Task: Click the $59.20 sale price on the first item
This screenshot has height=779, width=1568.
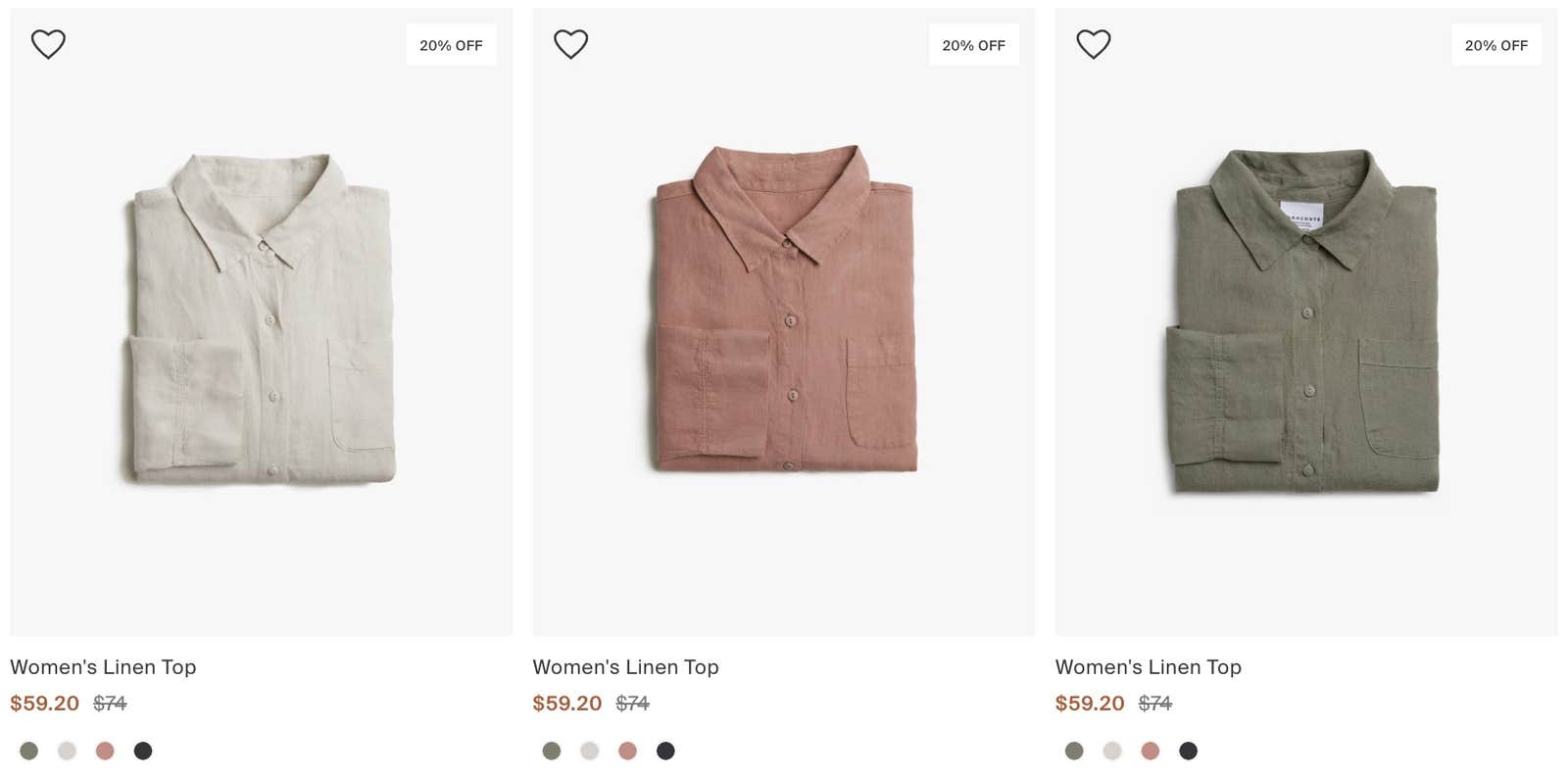Action: [x=43, y=703]
